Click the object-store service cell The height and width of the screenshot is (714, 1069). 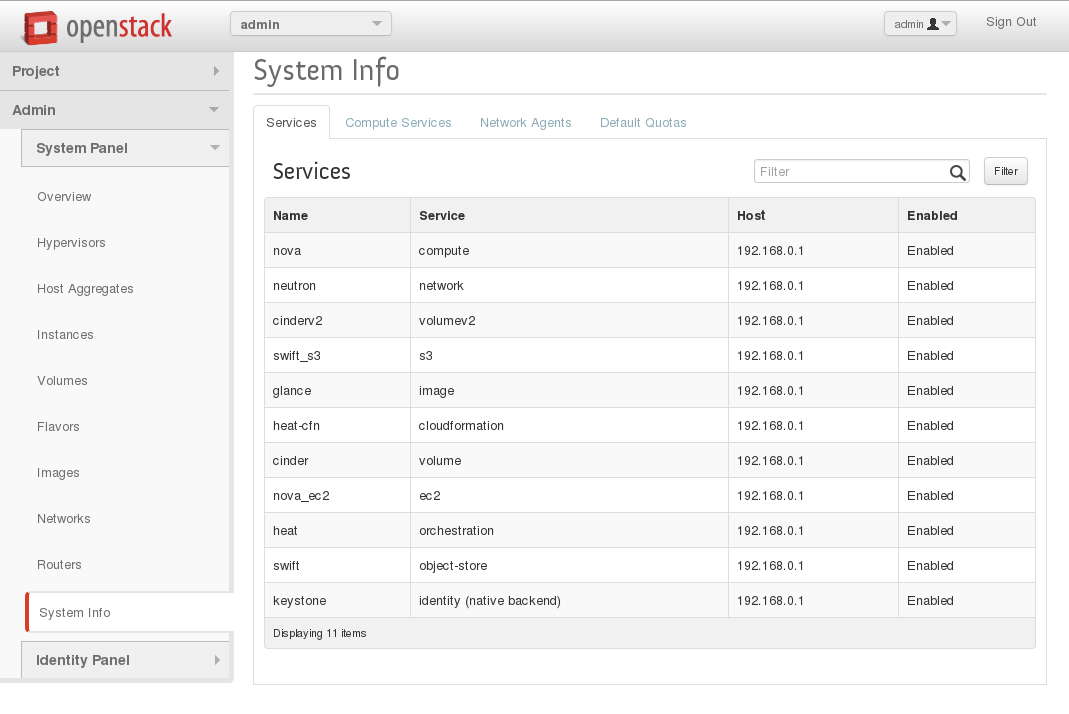[x=569, y=565]
